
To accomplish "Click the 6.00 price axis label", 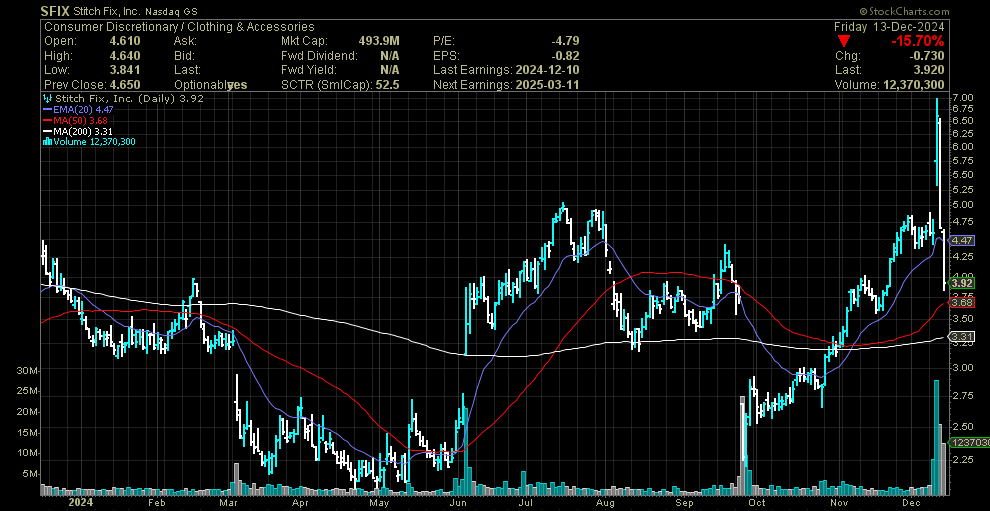I will point(962,146).
